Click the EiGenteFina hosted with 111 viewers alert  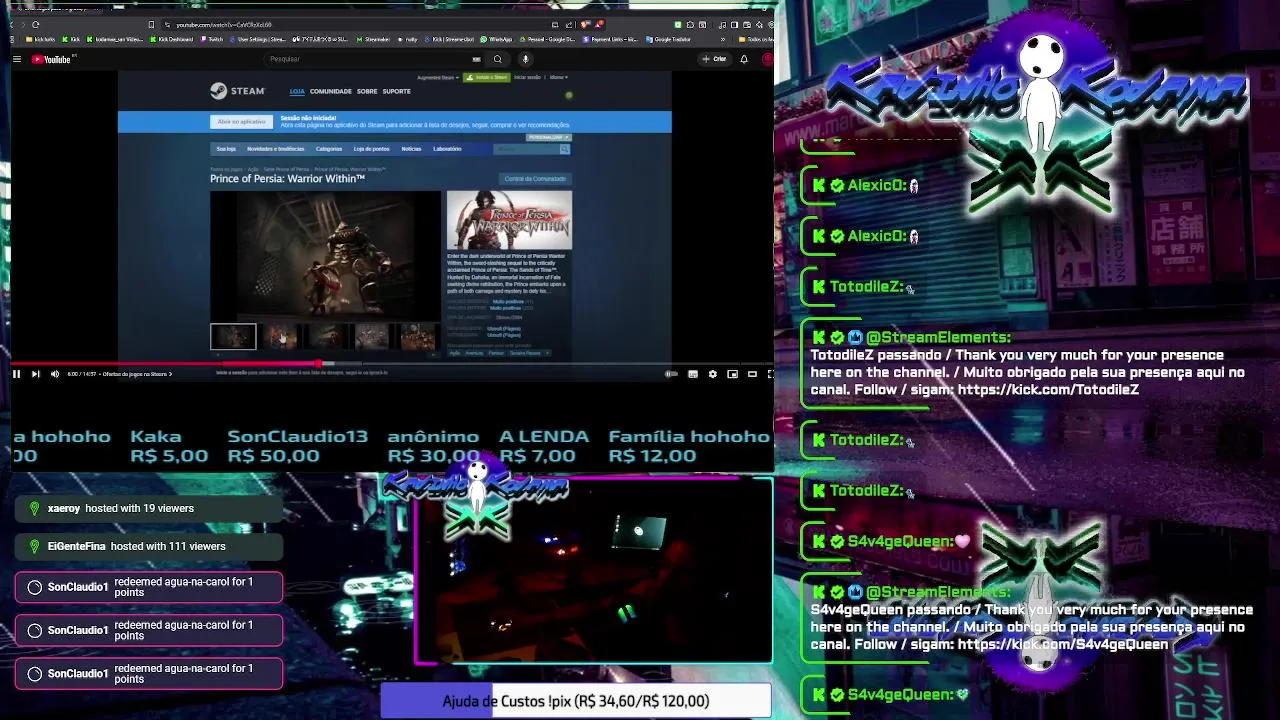click(149, 546)
